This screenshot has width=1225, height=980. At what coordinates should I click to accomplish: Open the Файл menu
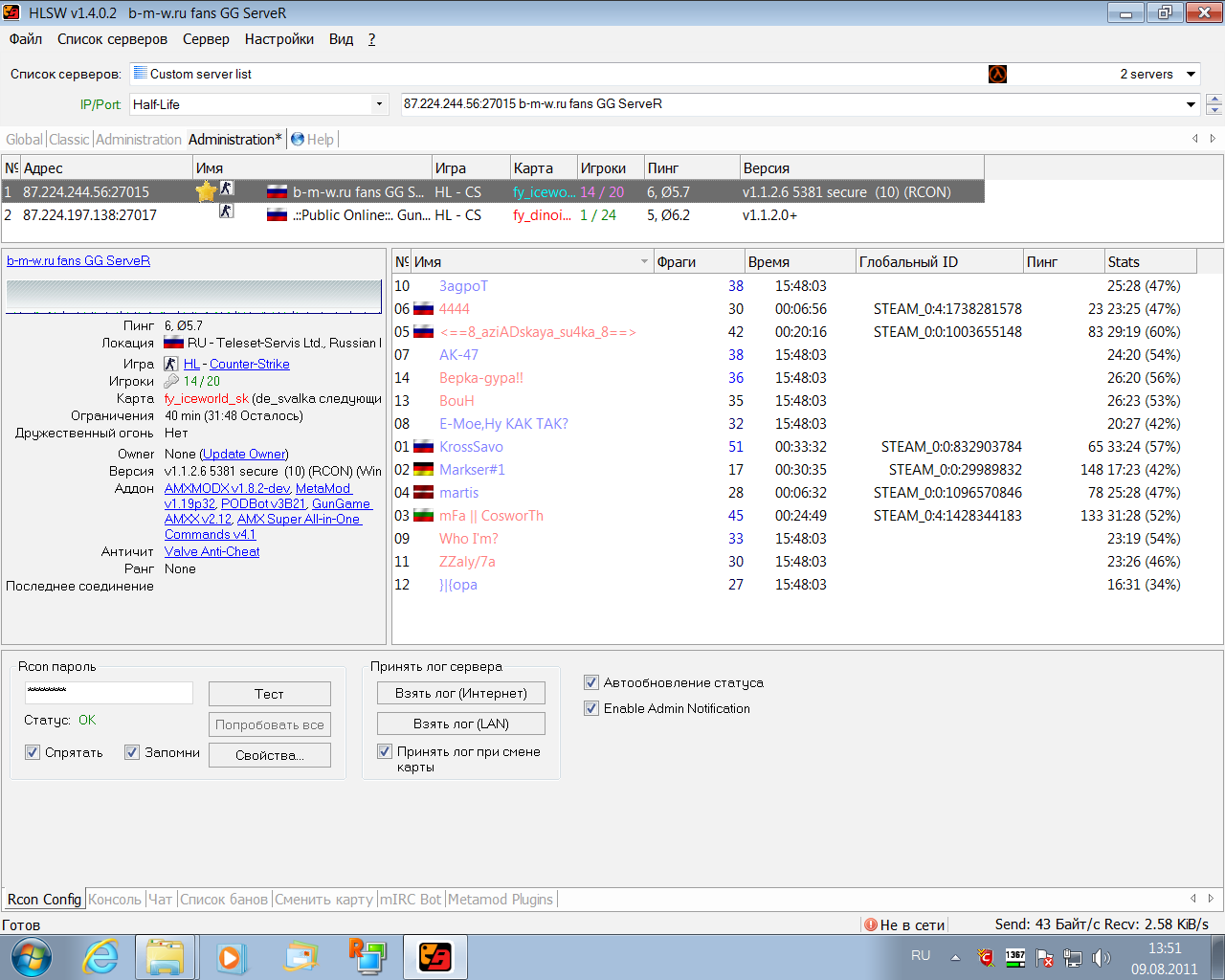click(x=26, y=39)
